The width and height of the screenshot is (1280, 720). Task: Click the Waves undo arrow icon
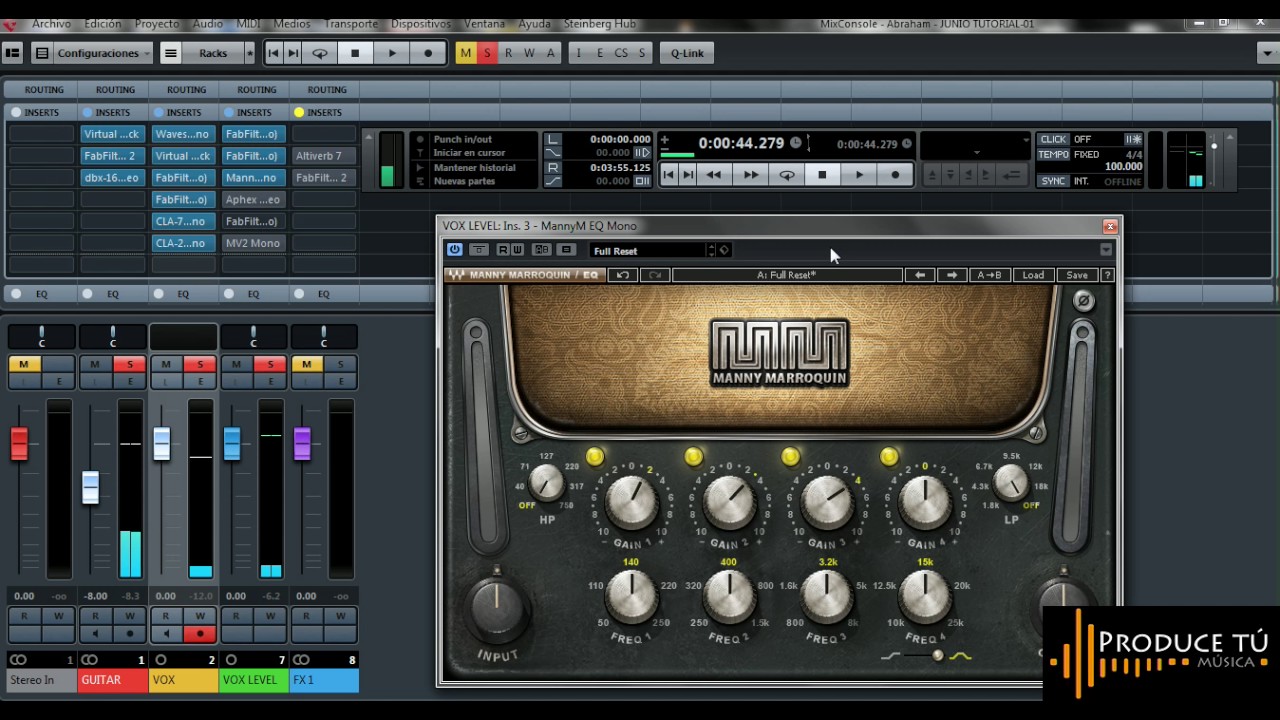[623, 275]
